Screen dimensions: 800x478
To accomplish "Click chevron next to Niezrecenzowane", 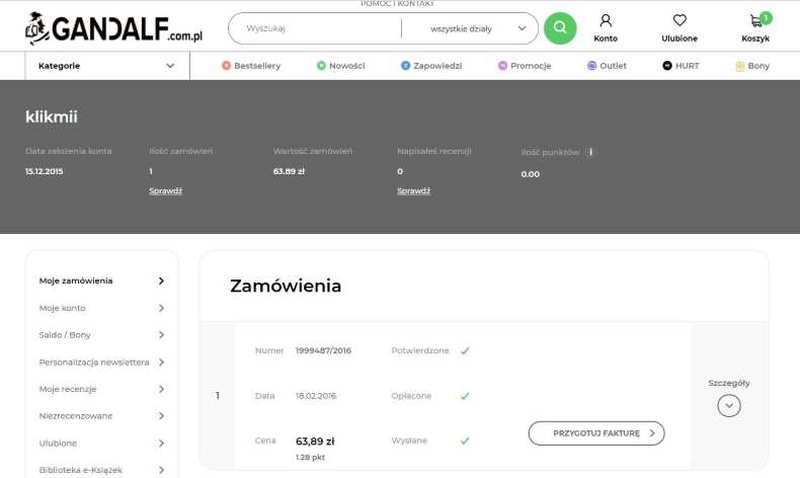I will (x=161, y=416).
